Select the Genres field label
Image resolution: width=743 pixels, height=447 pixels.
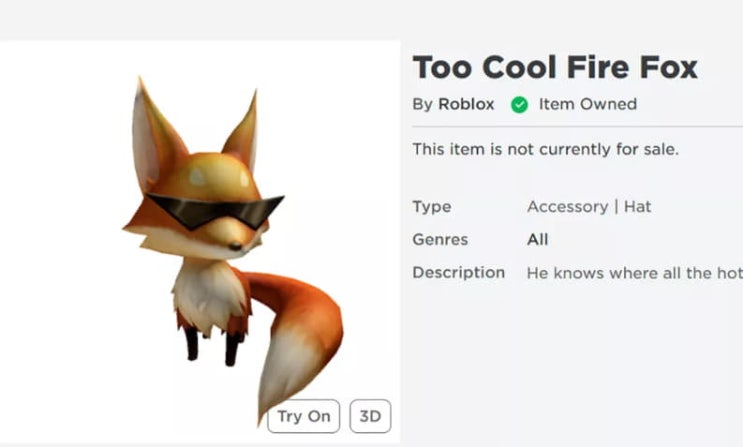[x=440, y=239]
